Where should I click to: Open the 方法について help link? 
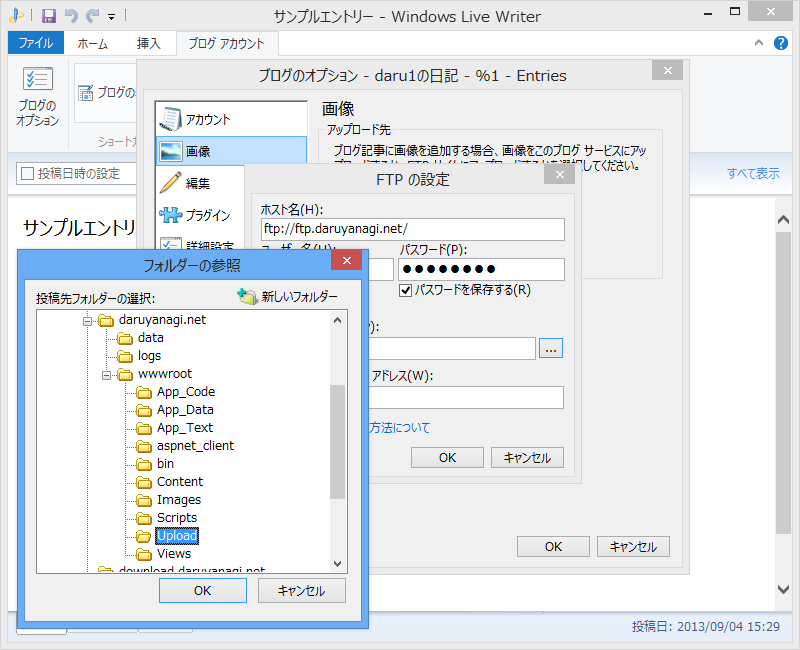[399, 428]
